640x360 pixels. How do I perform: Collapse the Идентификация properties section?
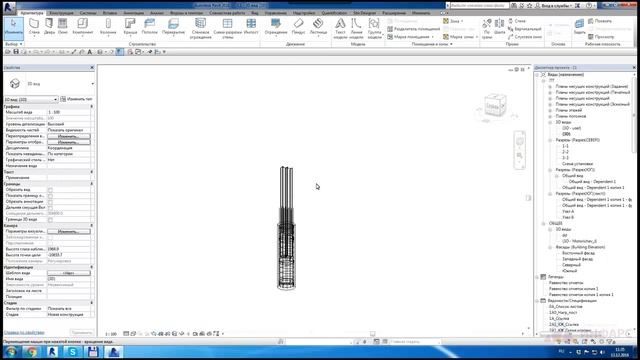[x=91, y=267]
